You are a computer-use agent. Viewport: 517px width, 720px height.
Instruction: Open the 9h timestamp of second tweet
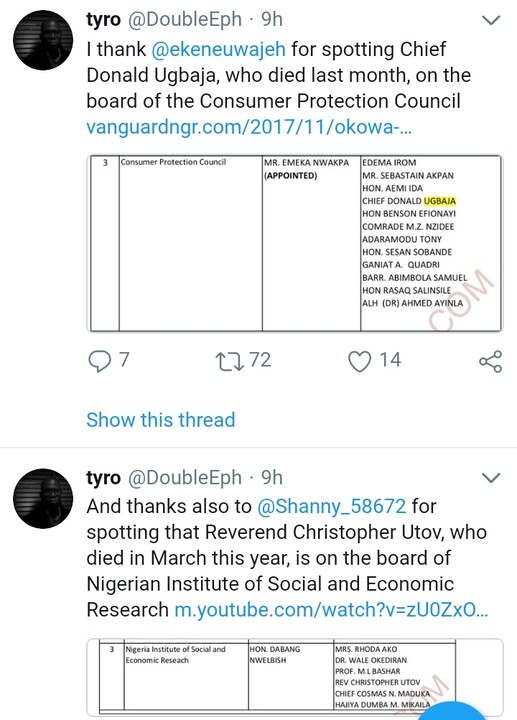[272, 478]
